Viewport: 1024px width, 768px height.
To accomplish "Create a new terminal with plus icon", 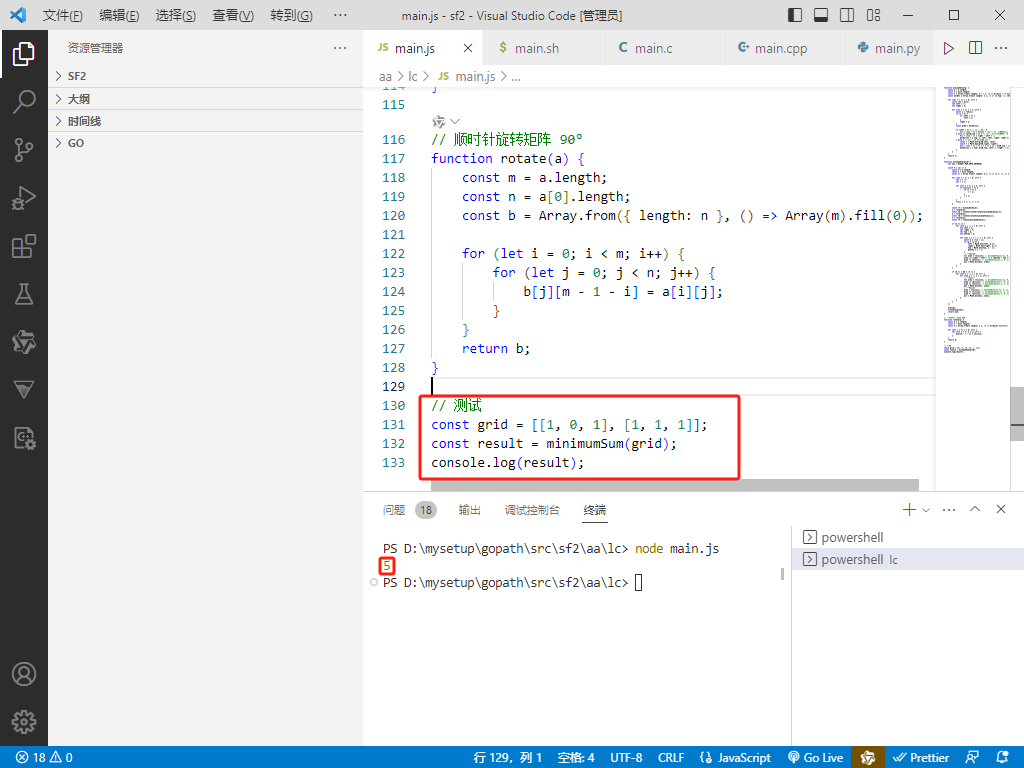I will pos(908,509).
